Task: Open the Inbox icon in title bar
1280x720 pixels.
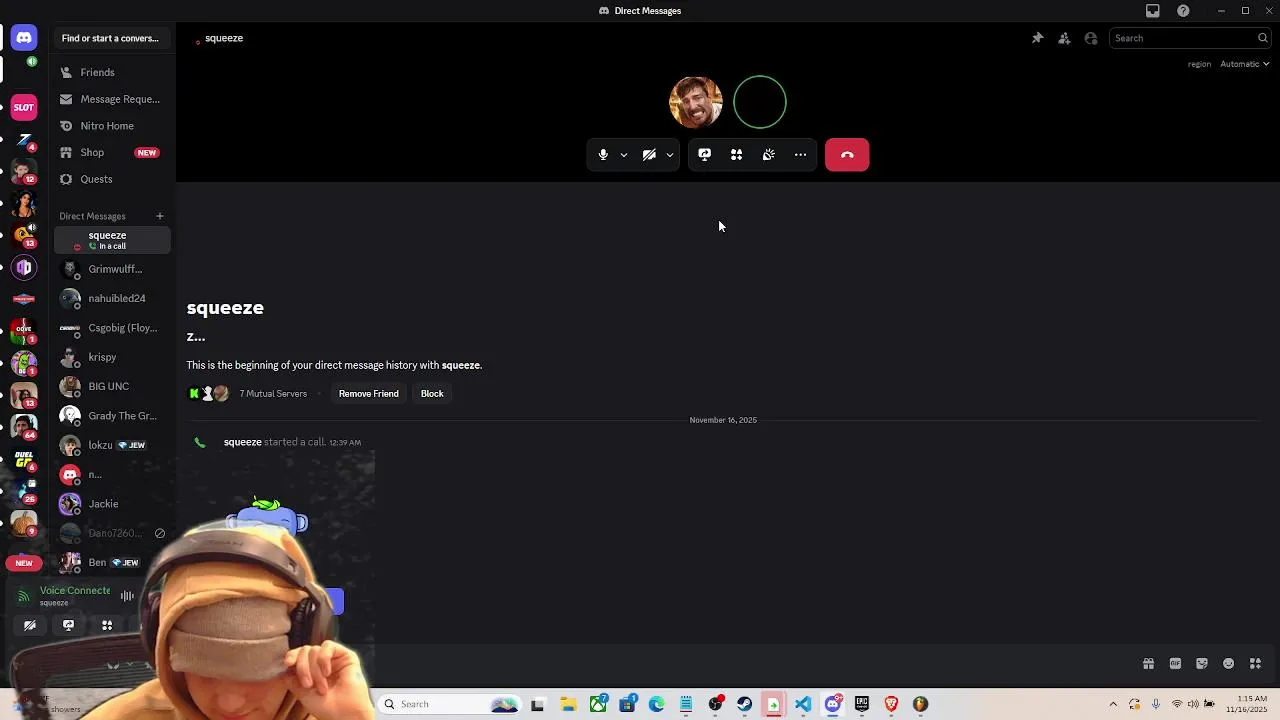Action: tap(1153, 11)
